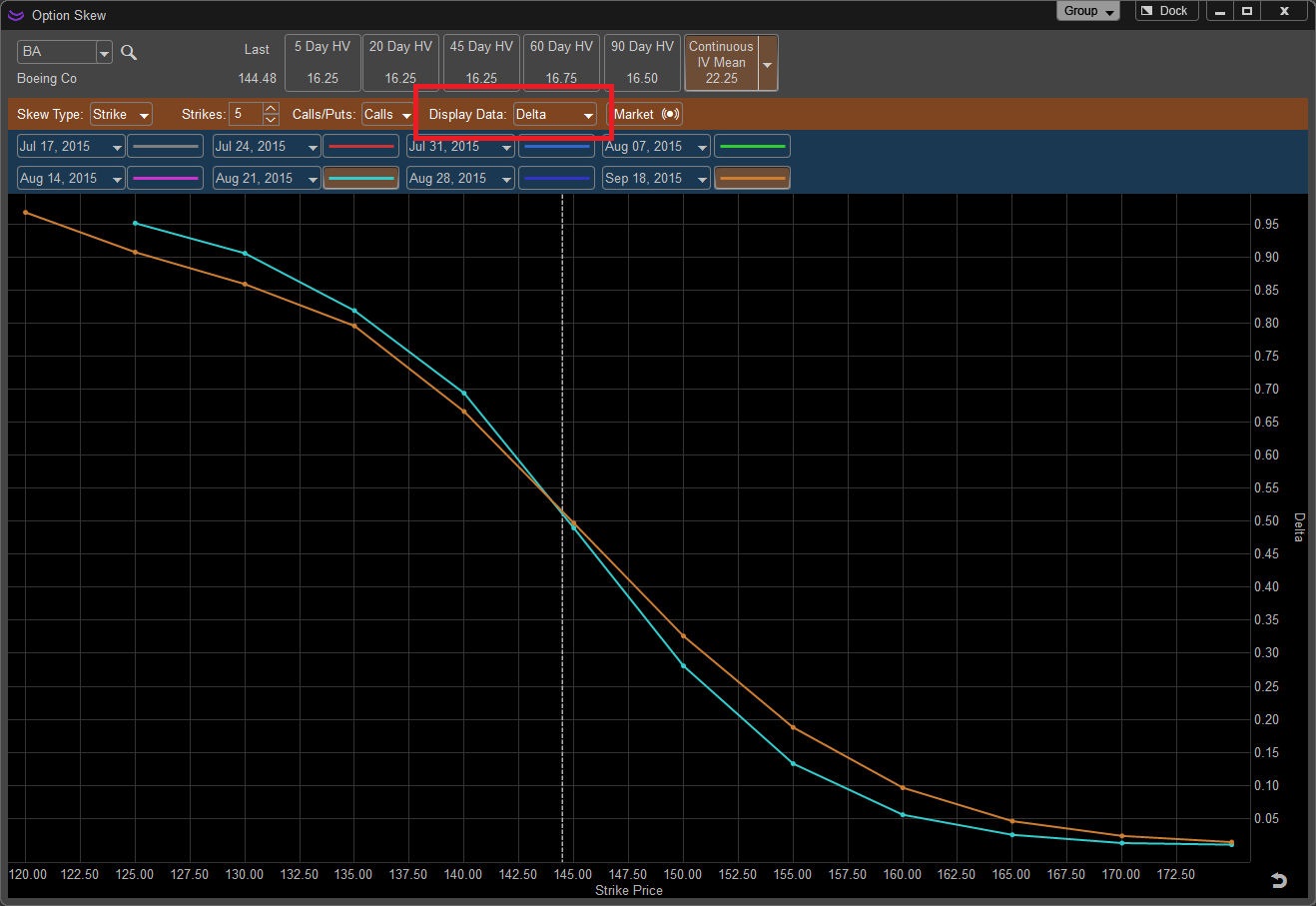This screenshot has width=1316, height=906.
Task: Select the 90 Day HV button
Action: (642, 62)
